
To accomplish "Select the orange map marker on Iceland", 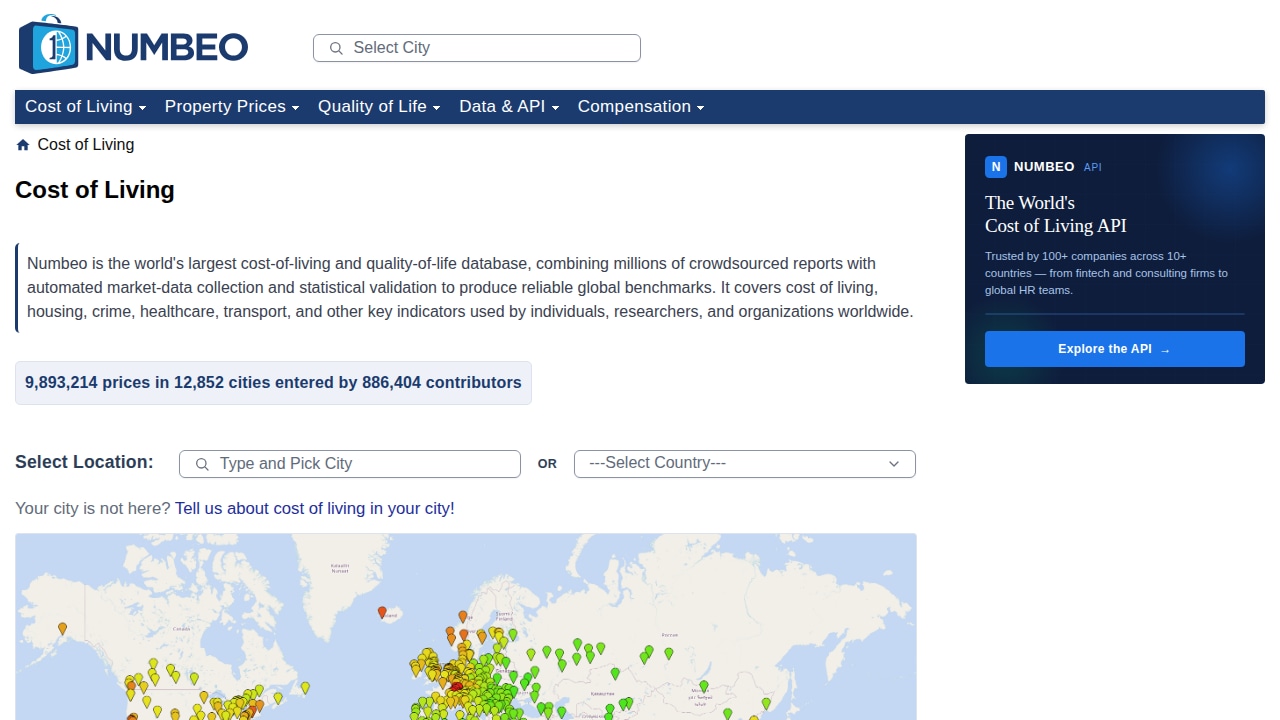I will [382, 612].
